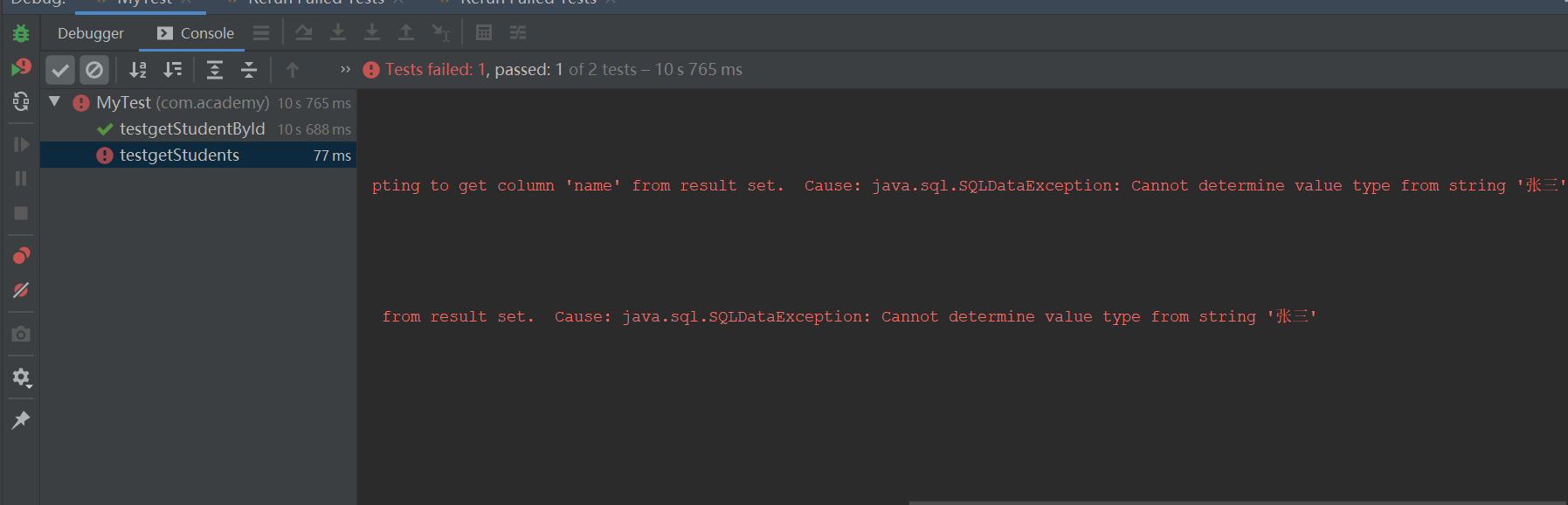
Task: Switch to the Debugger tab
Action: pyautogui.click(x=91, y=33)
